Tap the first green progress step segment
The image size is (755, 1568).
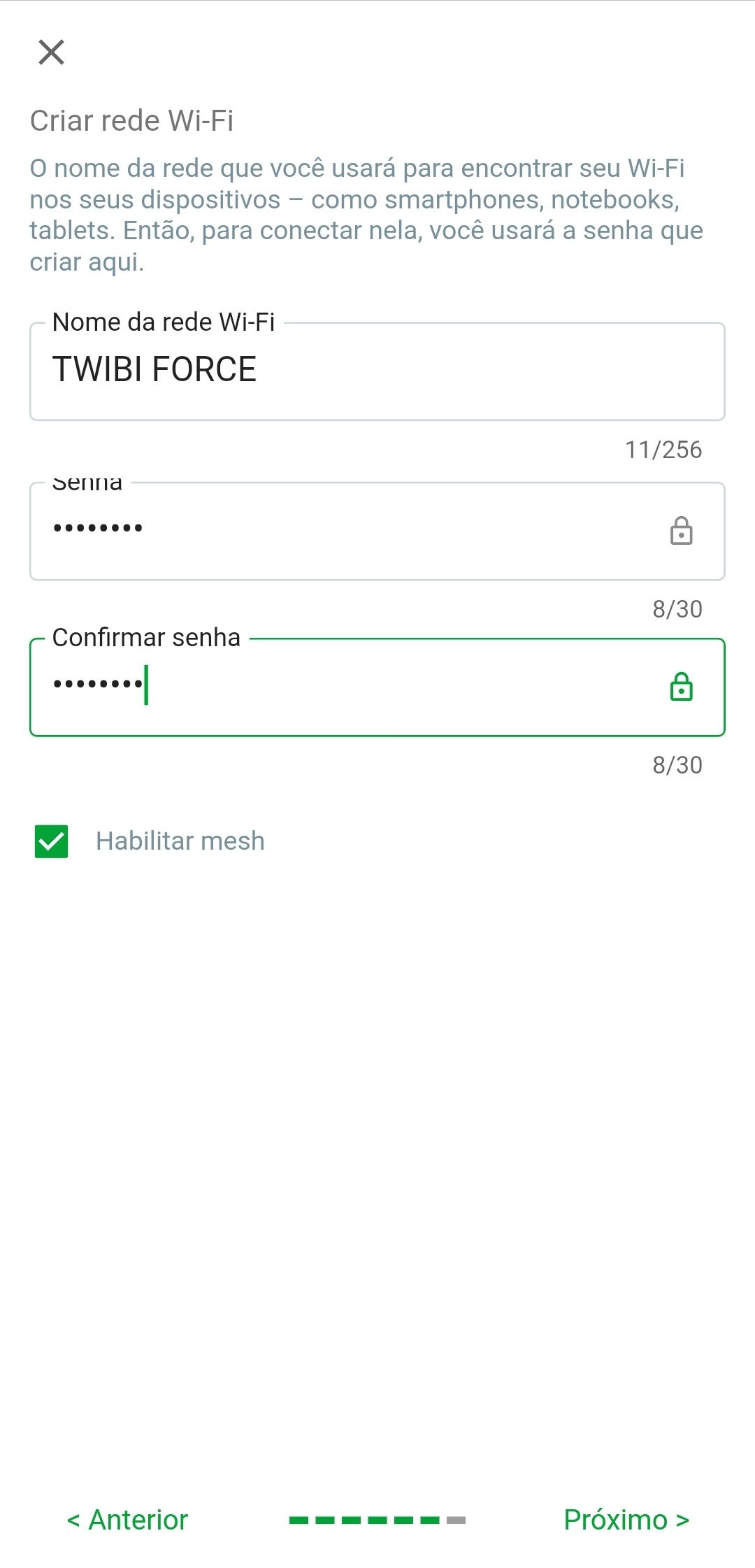(x=299, y=1520)
